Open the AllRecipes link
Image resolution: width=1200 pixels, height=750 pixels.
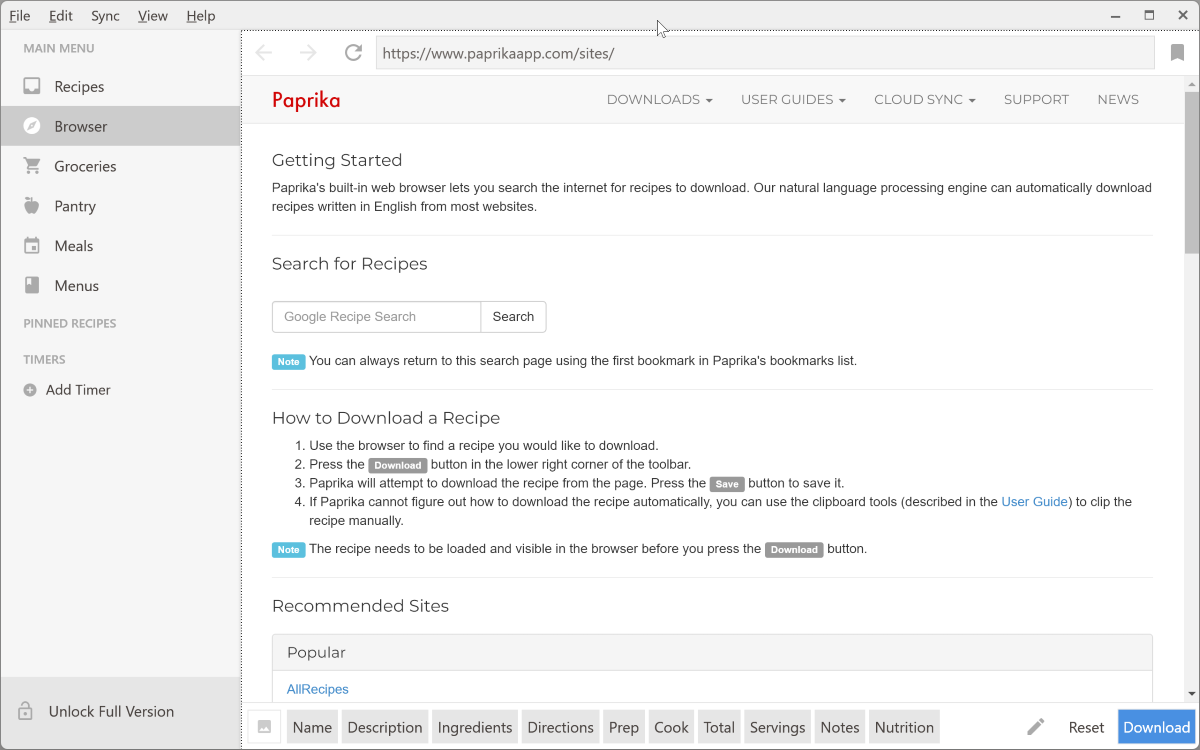pyautogui.click(x=318, y=689)
